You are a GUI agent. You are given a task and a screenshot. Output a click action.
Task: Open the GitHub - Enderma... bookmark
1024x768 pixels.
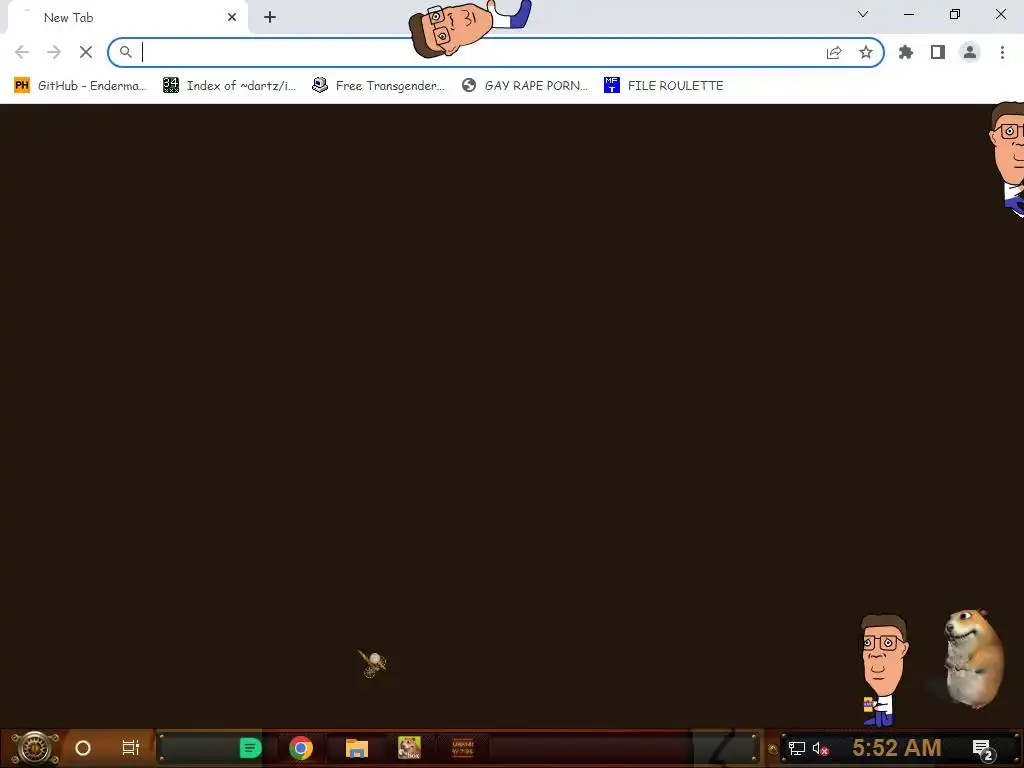pyautogui.click(x=80, y=86)
